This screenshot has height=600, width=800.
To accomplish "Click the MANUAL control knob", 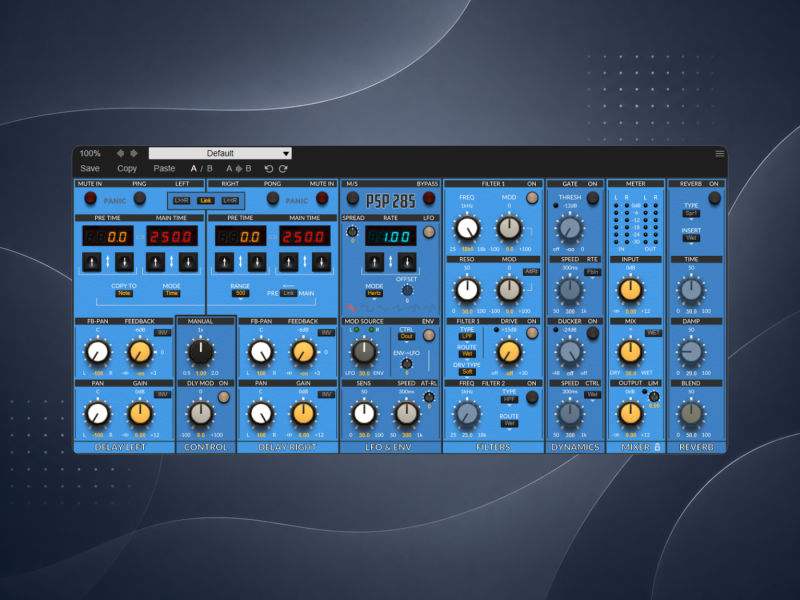I will click(201, 352).
